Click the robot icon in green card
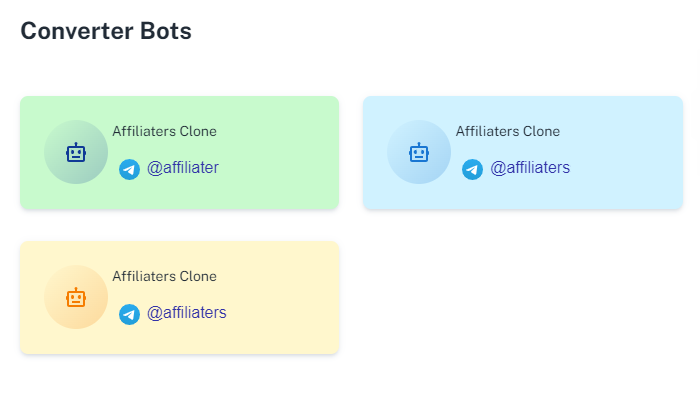 point(76,152)
